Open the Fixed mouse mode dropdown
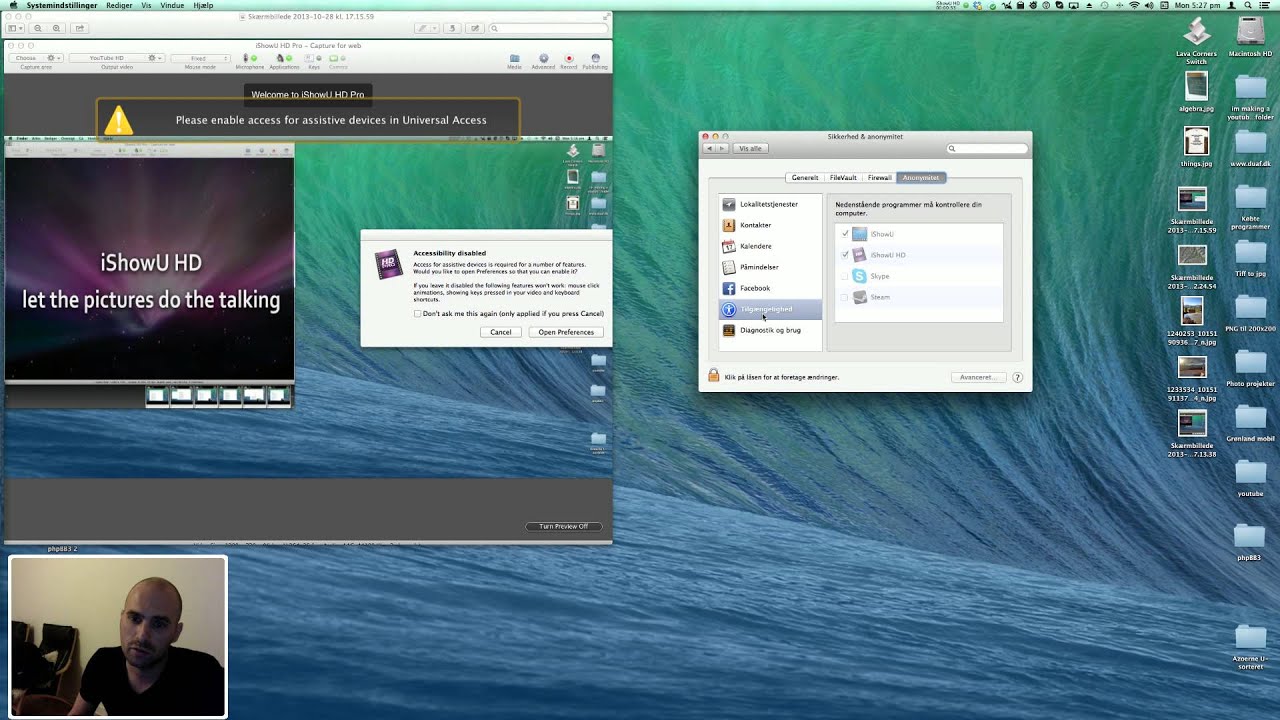Image resolution: width=1280 pixels, height=720 pixels. [x=201, y=58]
